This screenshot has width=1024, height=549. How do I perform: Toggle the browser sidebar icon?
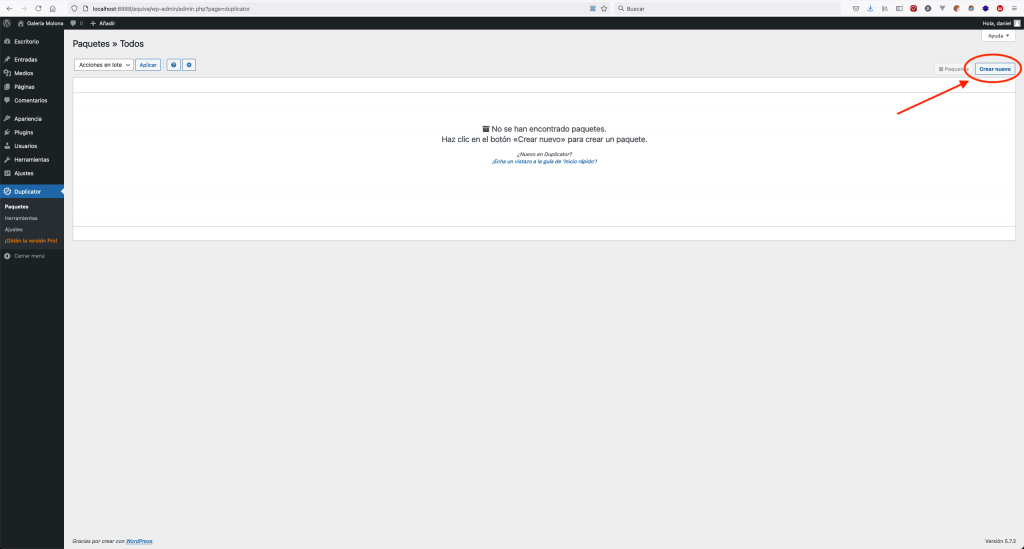coord(899,8)
